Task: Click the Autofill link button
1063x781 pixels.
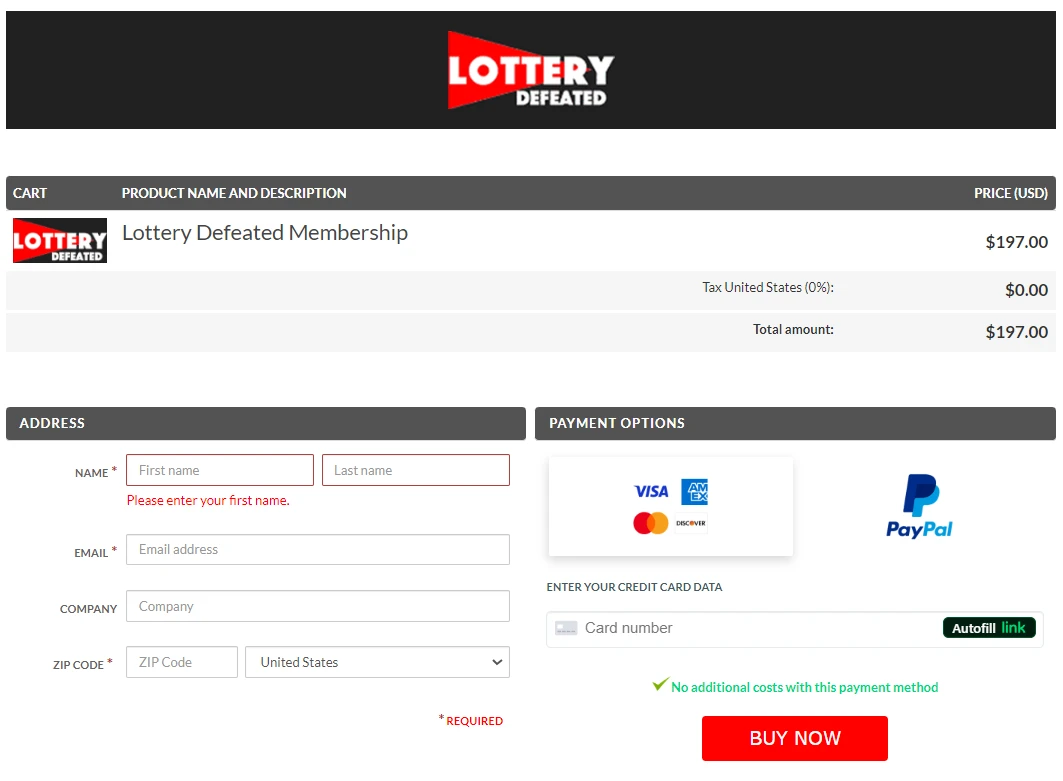Action: pyautogui.click(x=989, y=627)
